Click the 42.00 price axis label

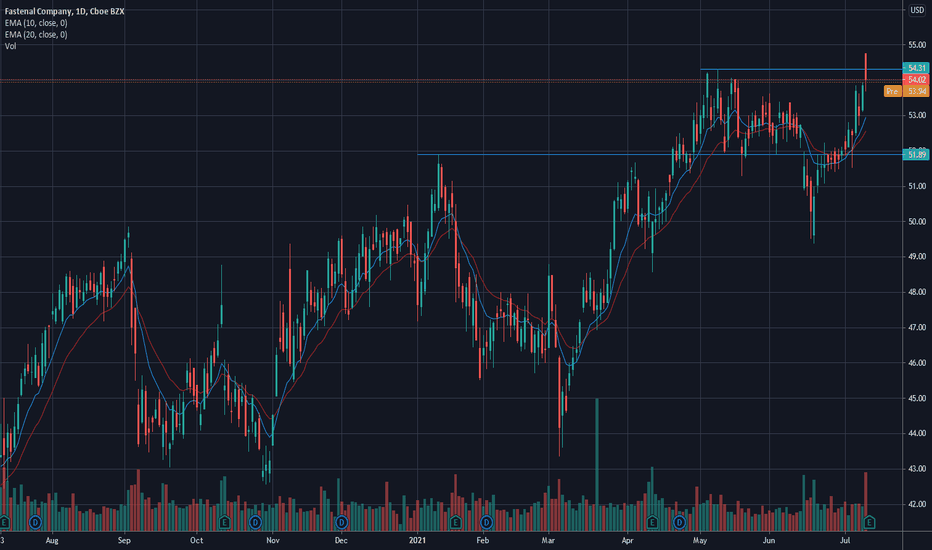(x=917, y=504)
